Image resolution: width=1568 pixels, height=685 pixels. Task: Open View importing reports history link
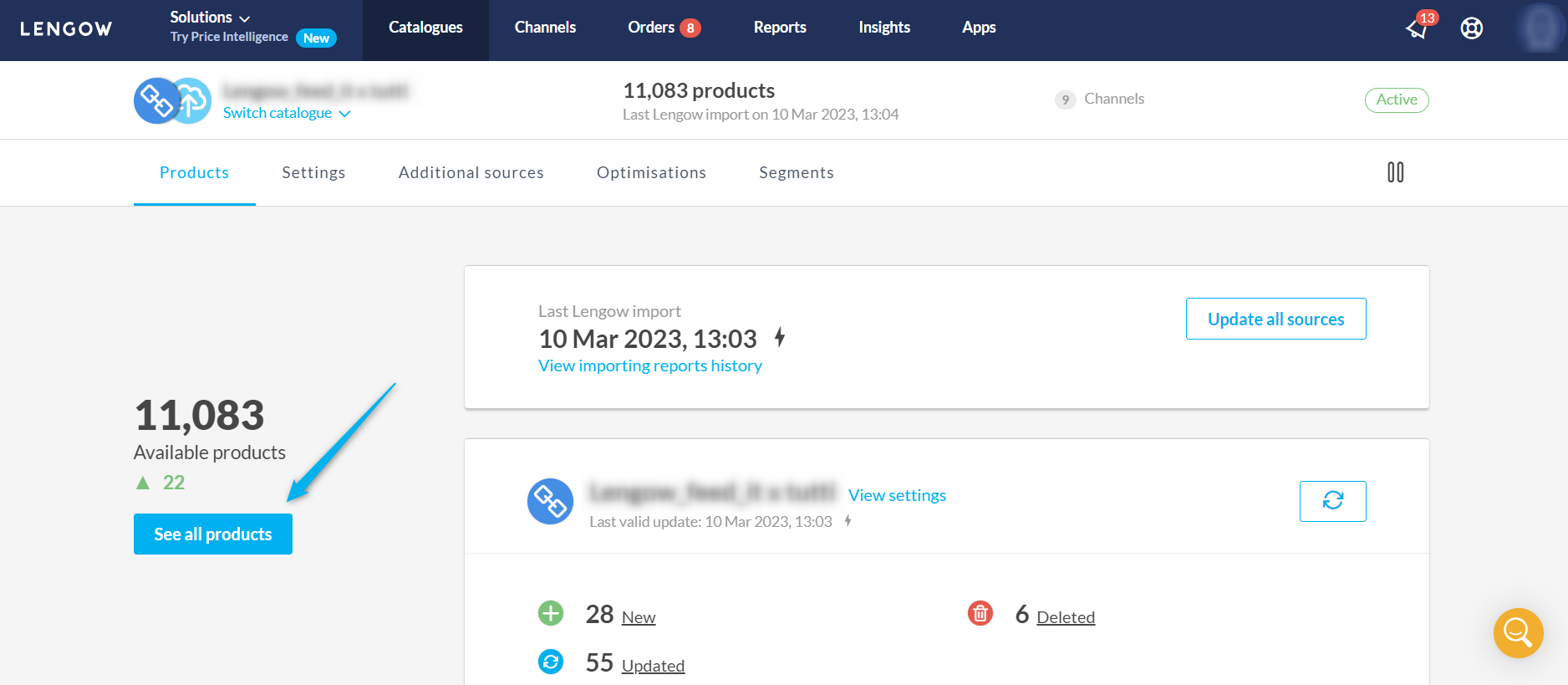click(649, 366)
